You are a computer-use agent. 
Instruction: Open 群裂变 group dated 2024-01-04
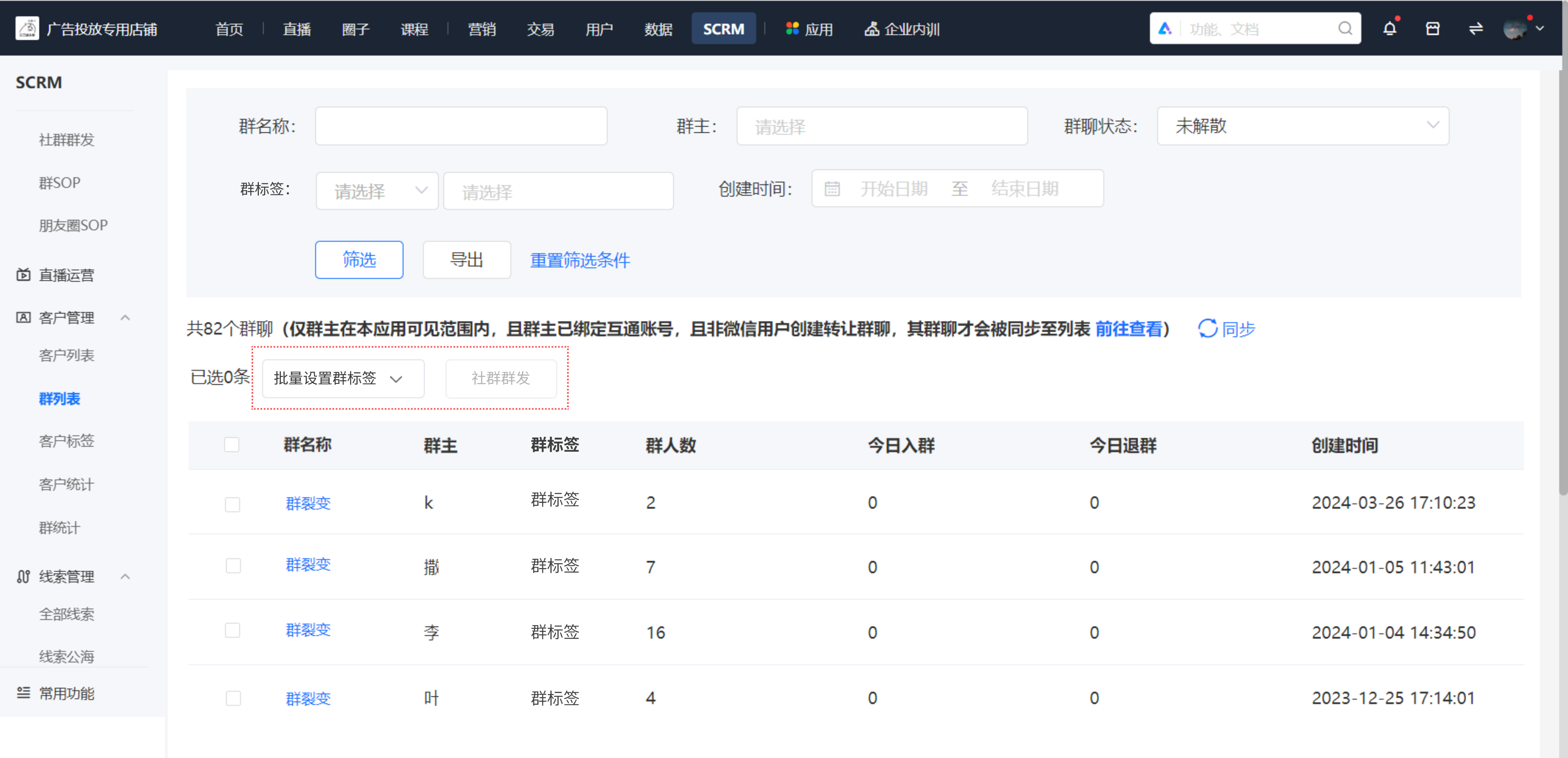point(308,629)
